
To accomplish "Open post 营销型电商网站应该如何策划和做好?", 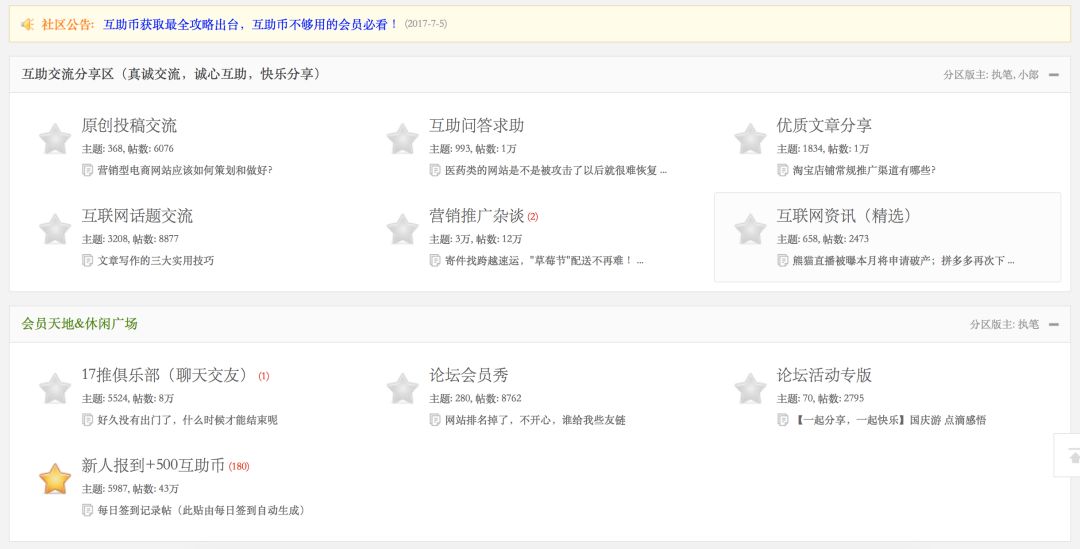I will [x=185, y=170].
